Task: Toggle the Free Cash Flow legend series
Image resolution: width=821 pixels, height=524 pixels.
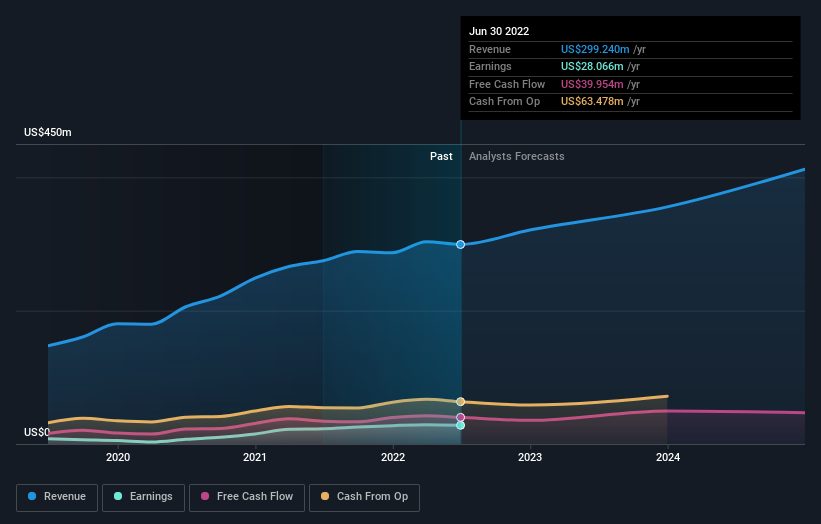Action: [247, 497]
